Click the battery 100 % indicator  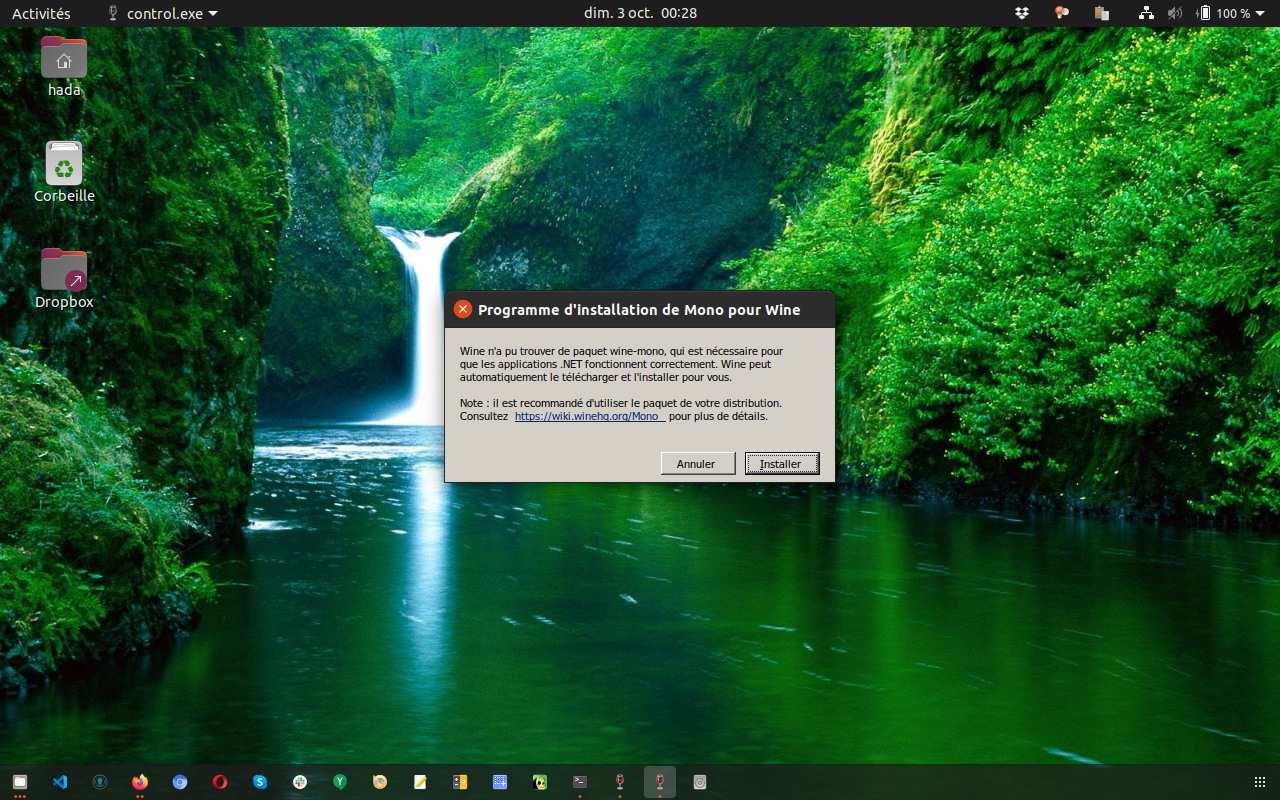pos(1224,13)
